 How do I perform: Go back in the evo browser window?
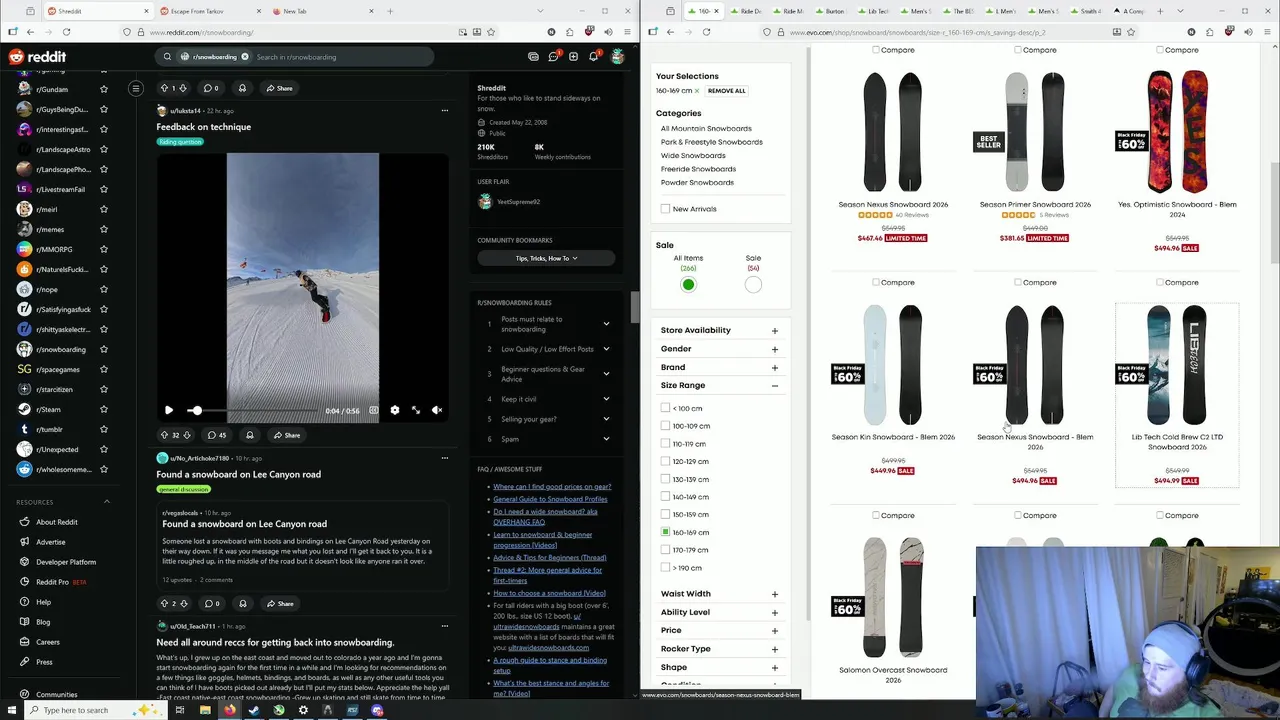(670, 32)
